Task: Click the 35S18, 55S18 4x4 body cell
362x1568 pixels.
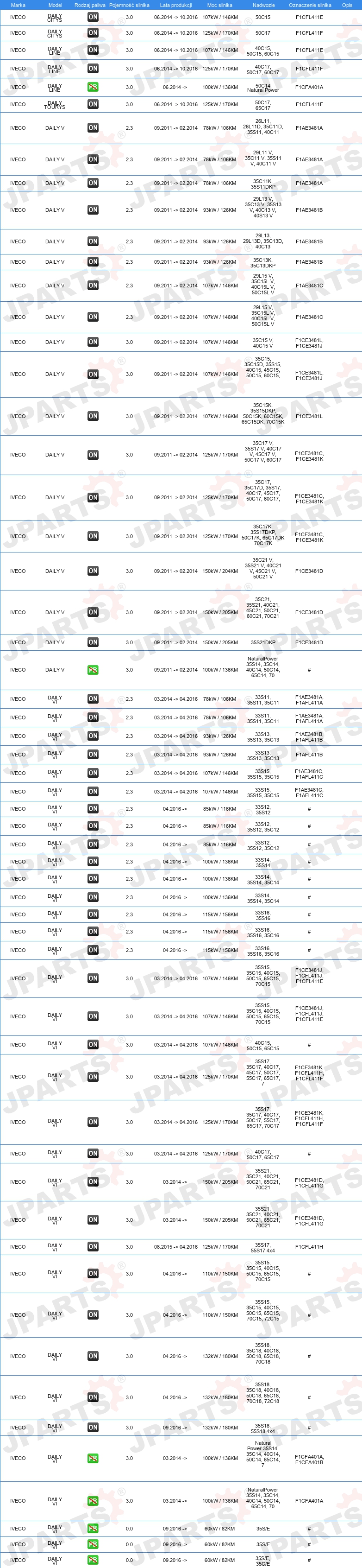Action: coord(263,1428)
